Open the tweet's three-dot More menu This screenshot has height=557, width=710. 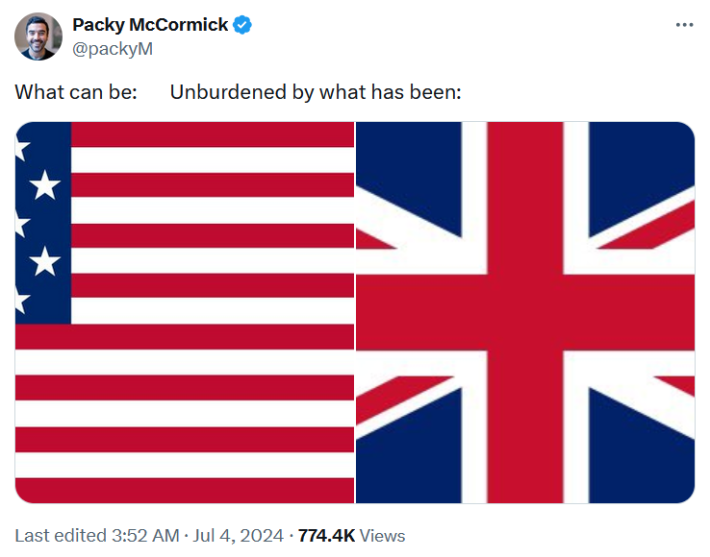tap(684, 25)
